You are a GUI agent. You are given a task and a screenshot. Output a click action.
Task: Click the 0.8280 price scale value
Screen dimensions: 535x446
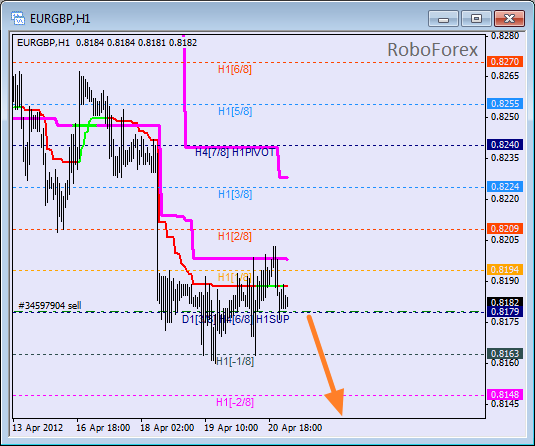tap(505, 36)
